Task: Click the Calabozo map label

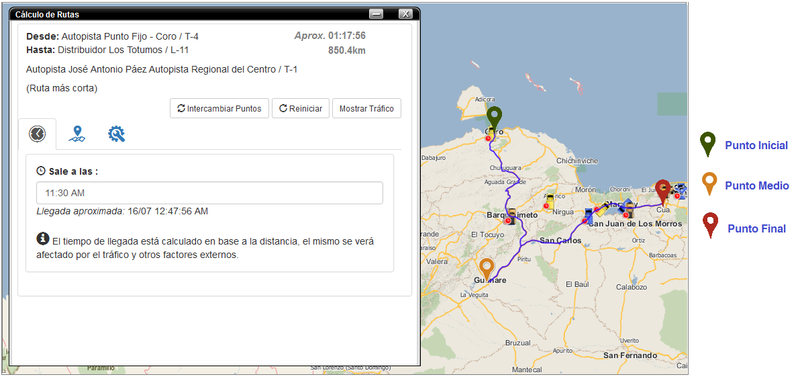Action: coord(631,287)
